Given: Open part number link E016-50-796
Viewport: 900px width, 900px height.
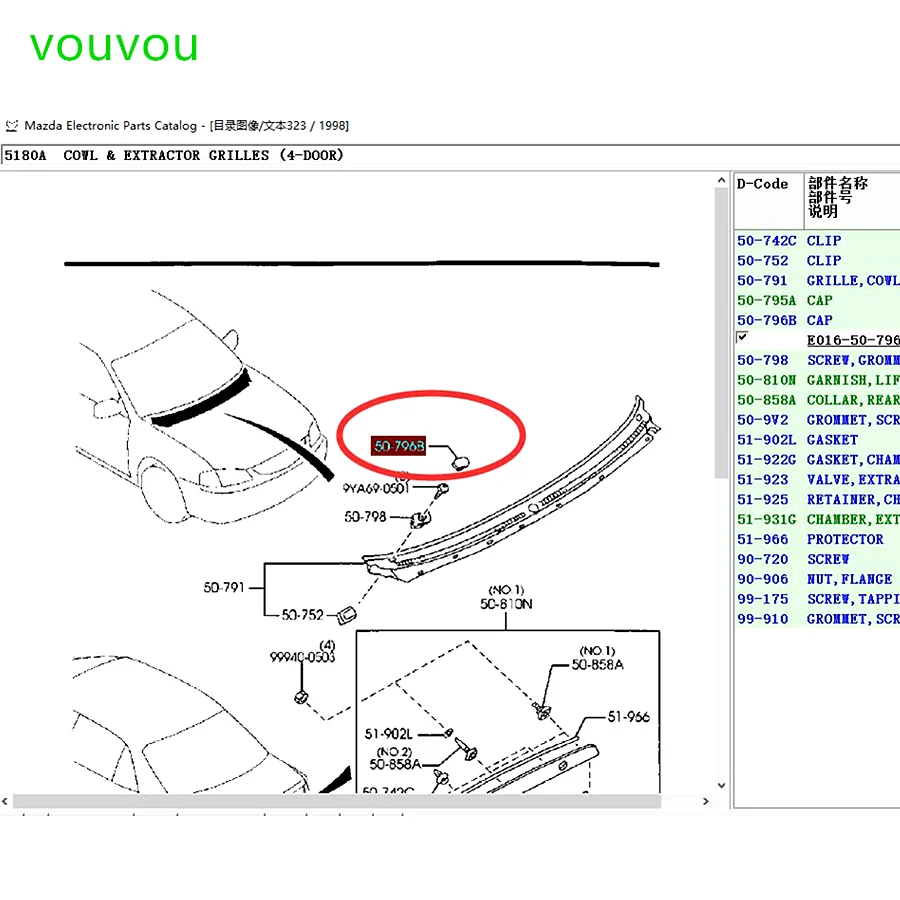Looking at the screenshot, I should [x=853, y=340].
